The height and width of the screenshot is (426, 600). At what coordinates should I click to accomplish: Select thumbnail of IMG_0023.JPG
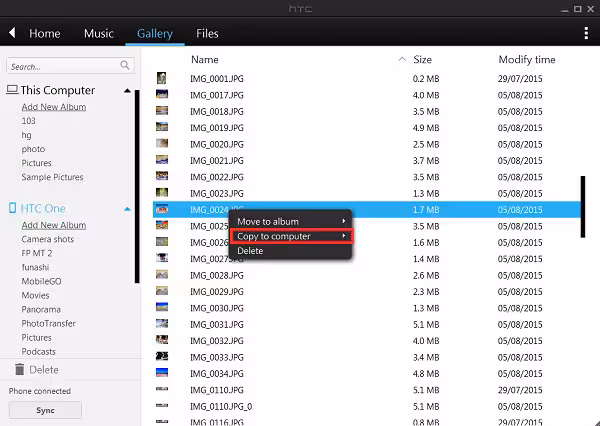click(162, 193)
